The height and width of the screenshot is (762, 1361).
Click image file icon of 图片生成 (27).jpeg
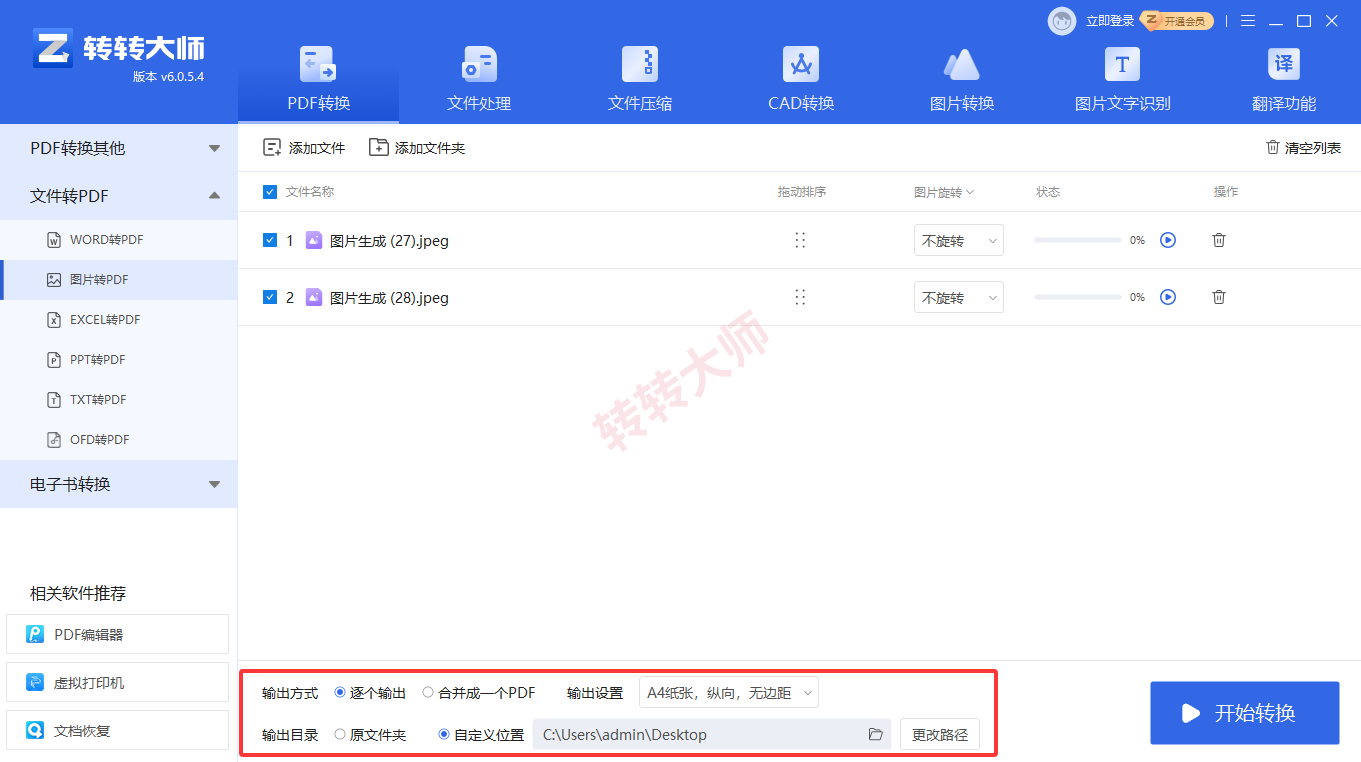314,240
